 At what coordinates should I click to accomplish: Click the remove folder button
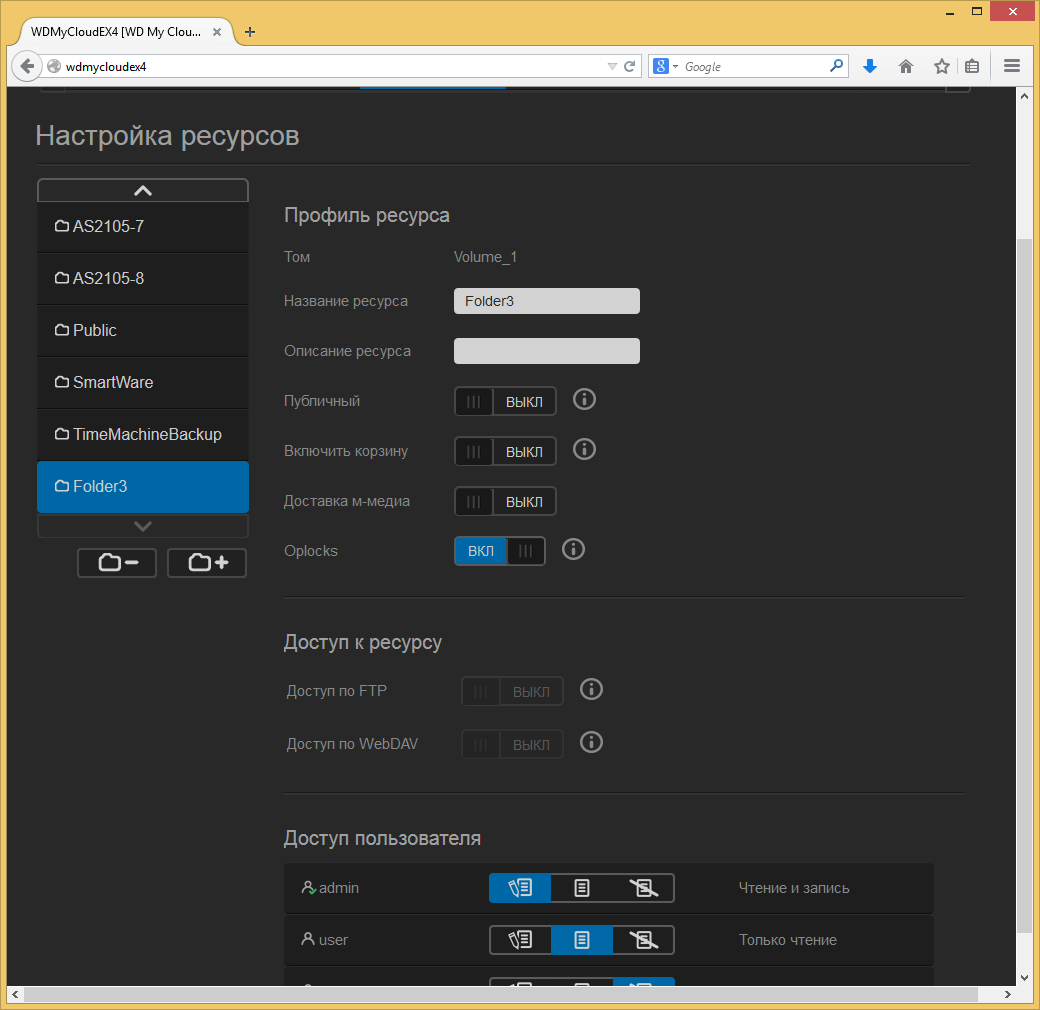click(117, 562)
